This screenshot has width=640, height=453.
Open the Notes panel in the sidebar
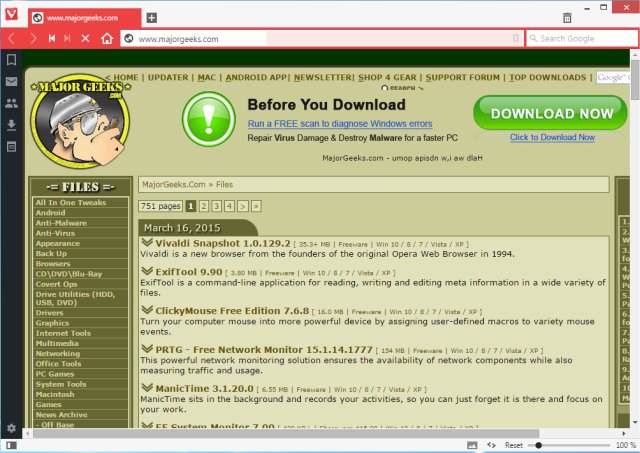[x=11, y=146]
